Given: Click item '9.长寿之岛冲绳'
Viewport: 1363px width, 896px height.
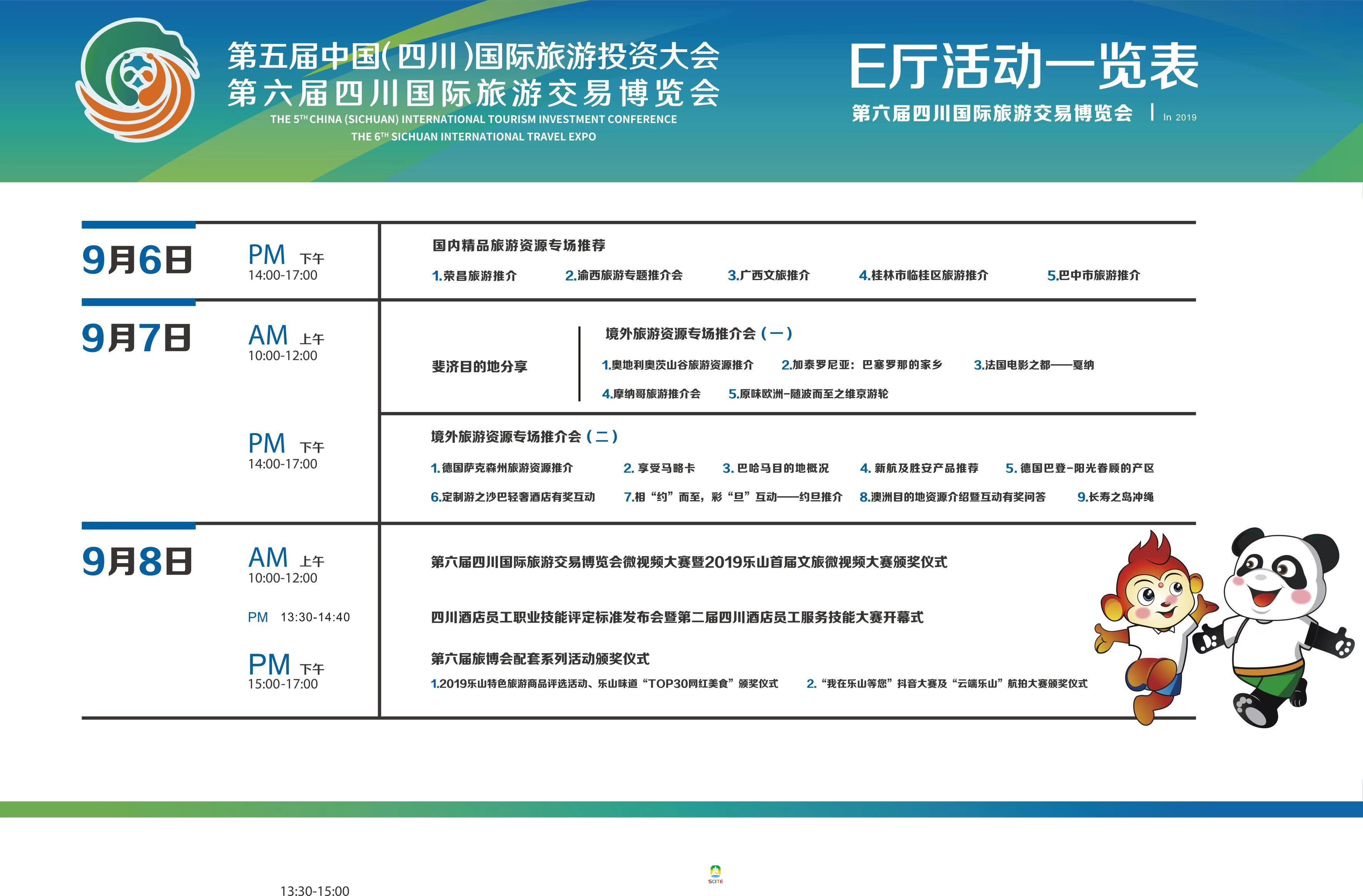Looking at the screenshot, I should tap(1115, 497).
